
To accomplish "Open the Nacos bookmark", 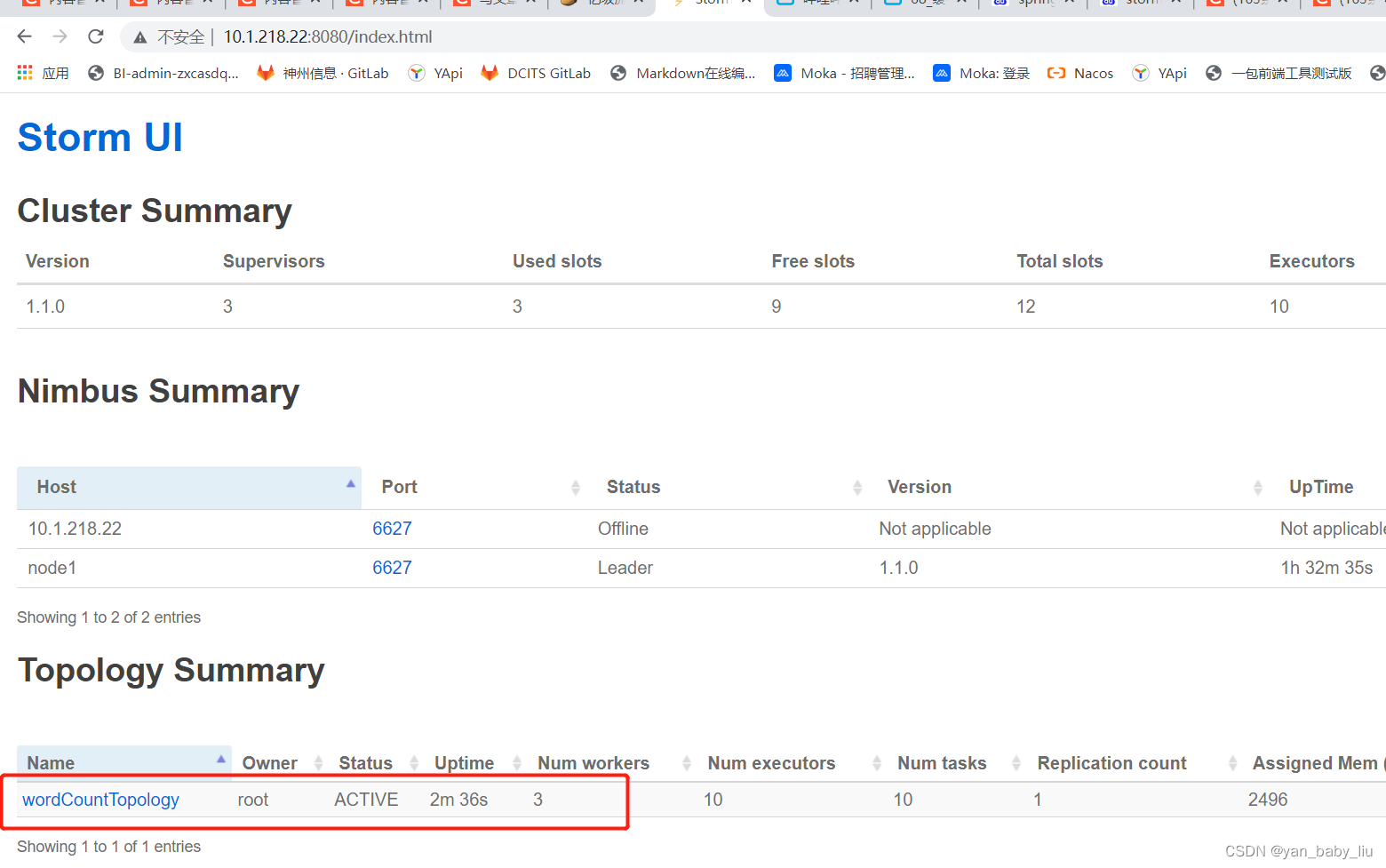I will [x=1080, y=73].
